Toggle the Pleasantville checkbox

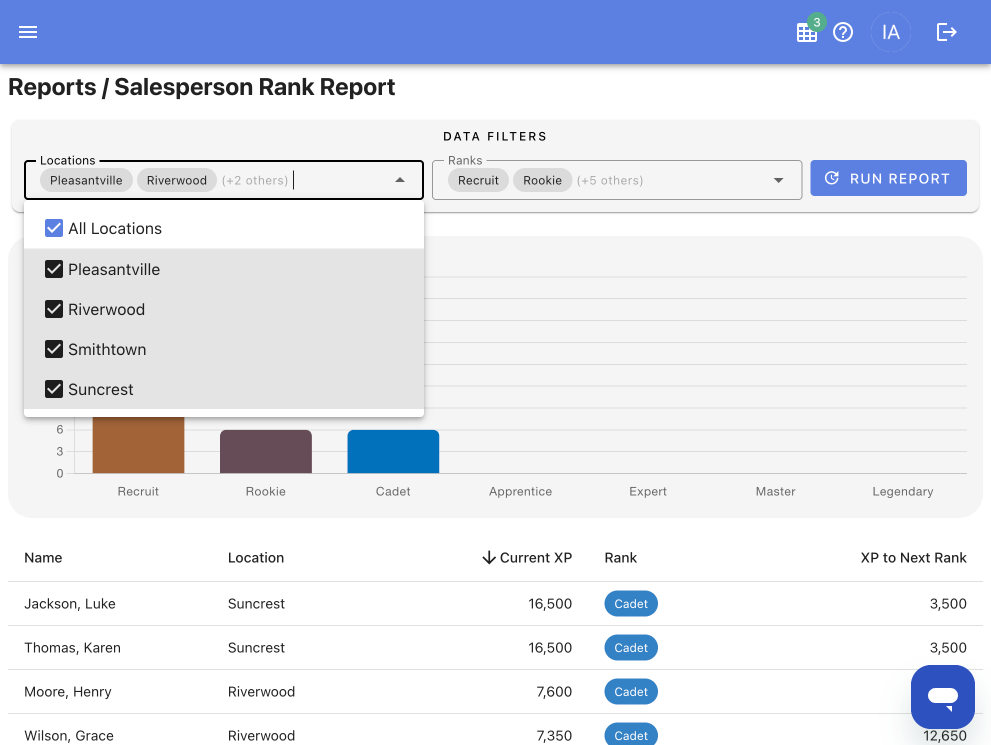coord(54,269)
